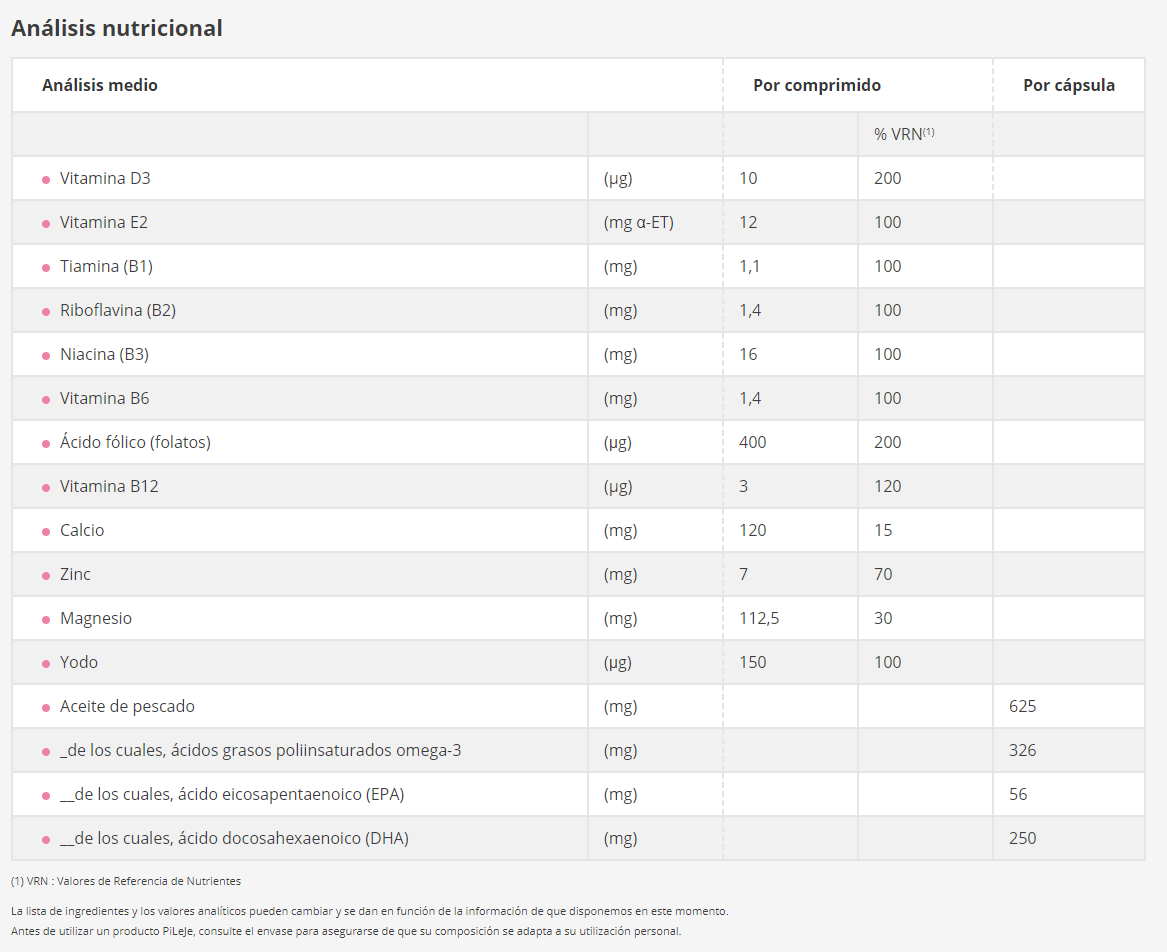The height and width of the screenshot is (952, 1167).
Task: Click the pink bullet beside Aceite de pescado
Action: 46,708
